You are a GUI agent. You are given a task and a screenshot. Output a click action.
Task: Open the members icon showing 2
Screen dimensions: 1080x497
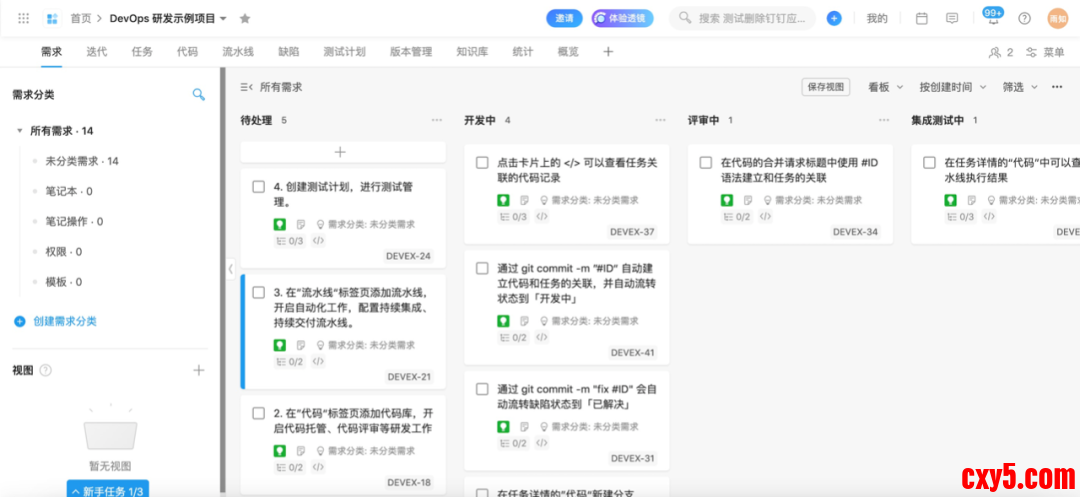click(x=1001, y=52)
